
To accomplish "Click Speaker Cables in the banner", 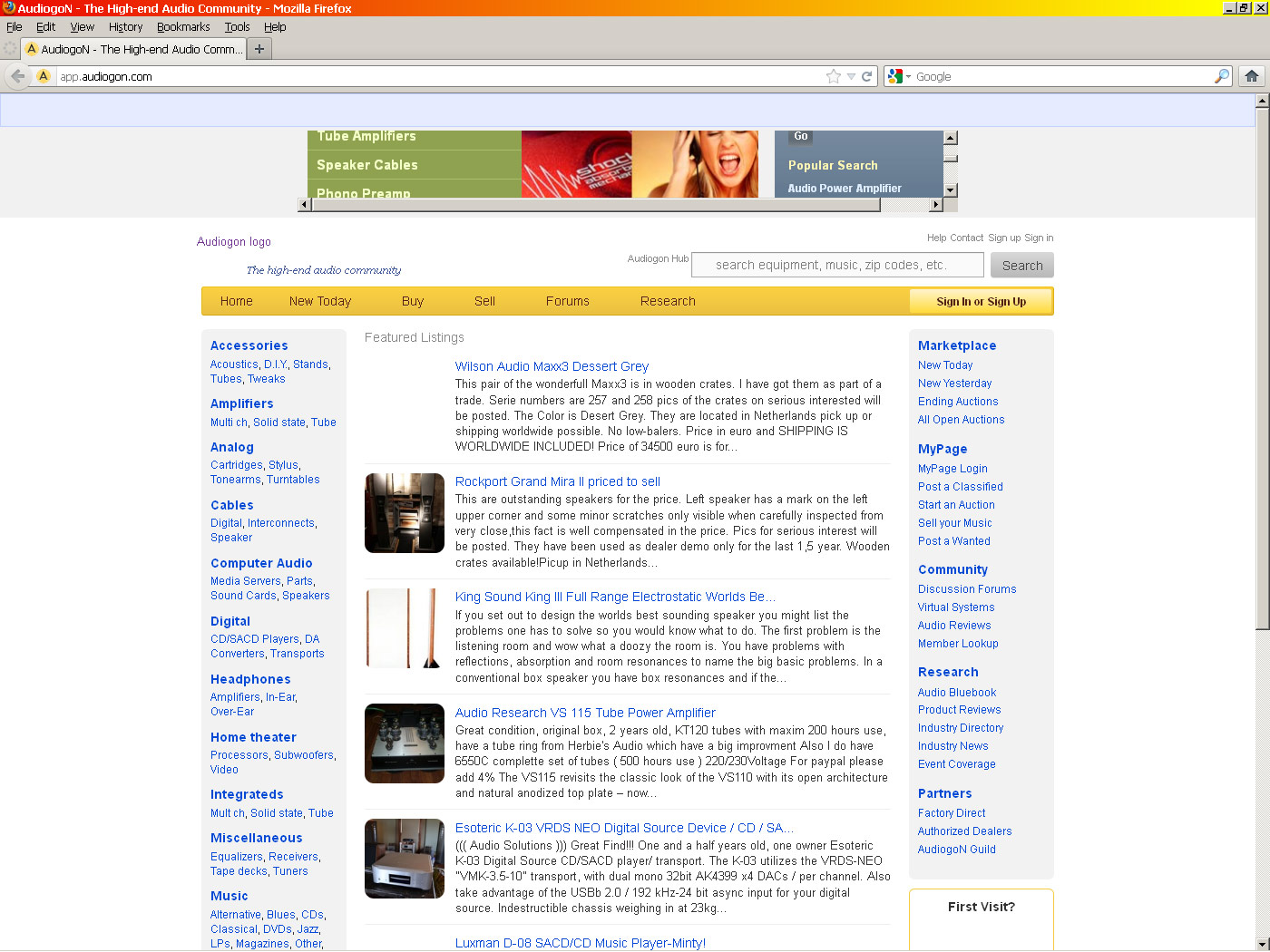I will 367,165.
